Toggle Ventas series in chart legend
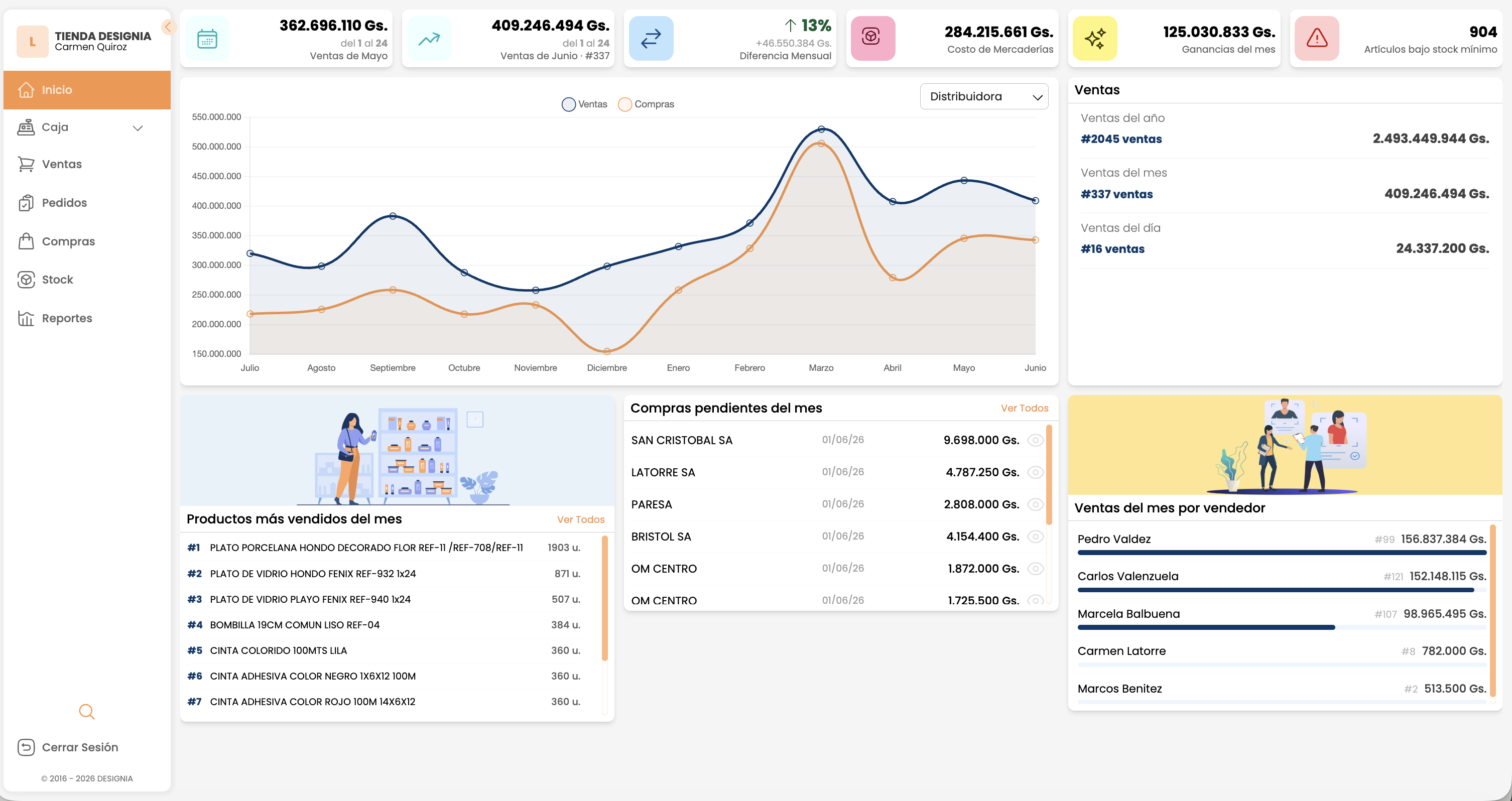The width and height of the screenshot is (1512, 801). point(585,104)
